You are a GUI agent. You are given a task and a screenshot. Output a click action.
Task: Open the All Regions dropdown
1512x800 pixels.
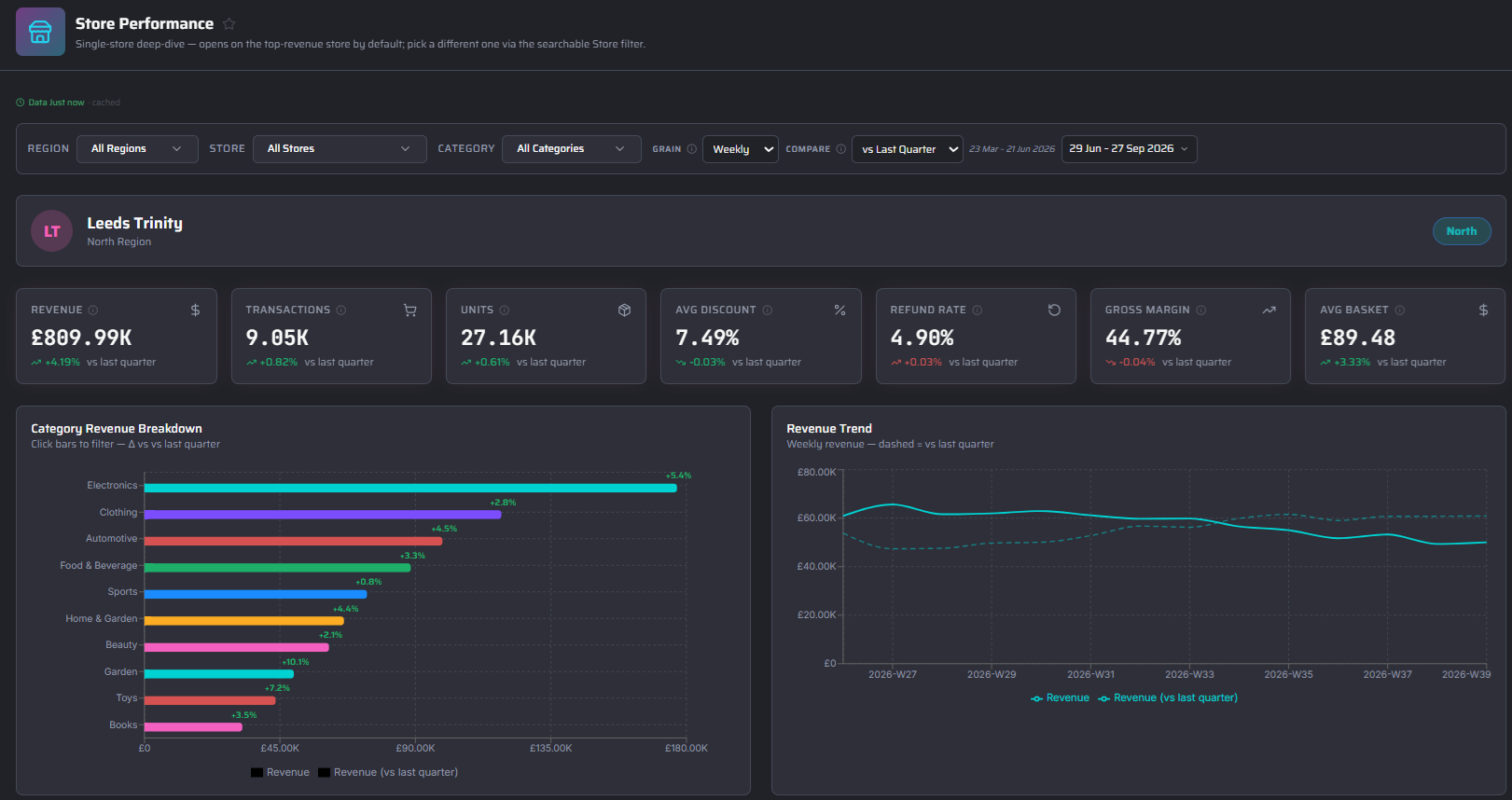pos(137,149)
